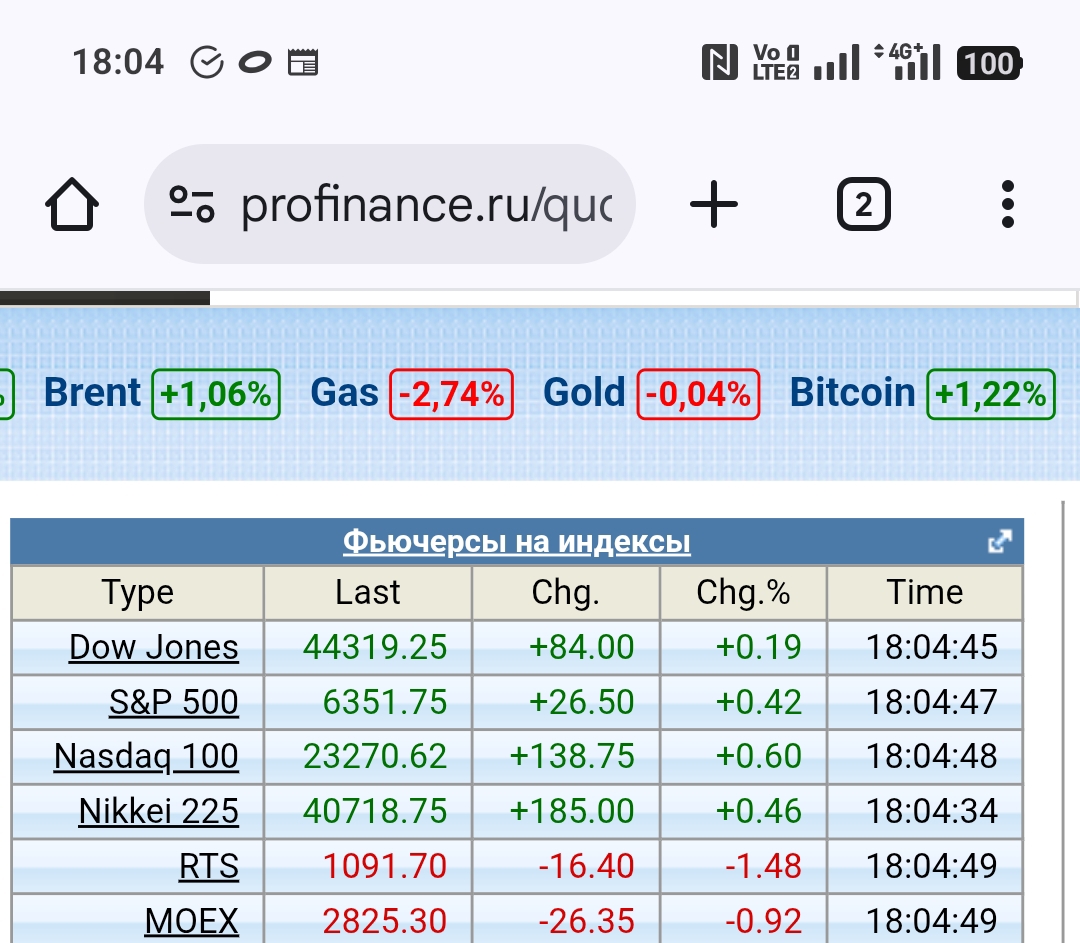Expand the index futures table popout icon

pos(999,542)
